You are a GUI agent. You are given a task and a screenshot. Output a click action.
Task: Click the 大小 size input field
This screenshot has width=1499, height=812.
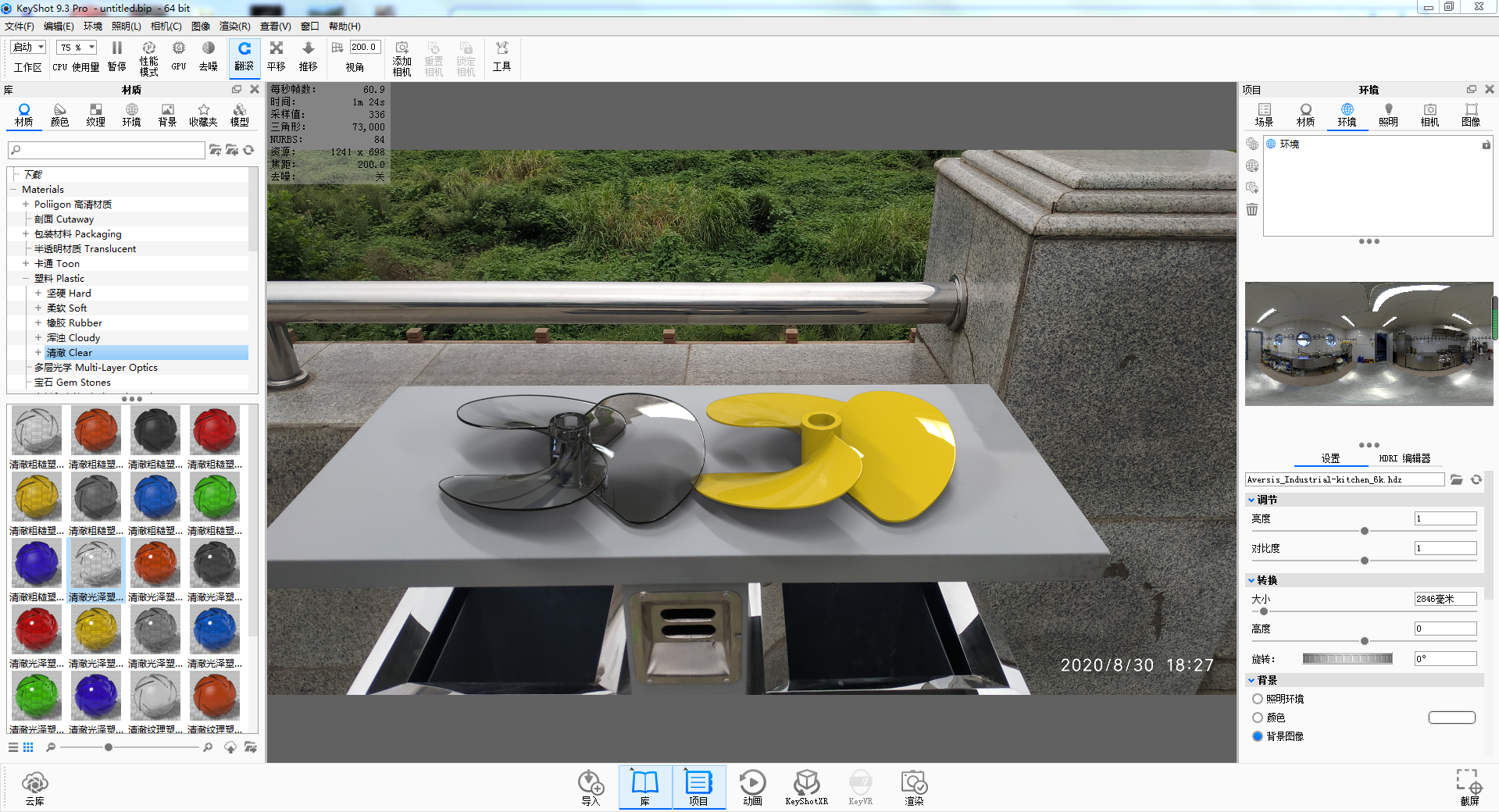pyautogui.click(x=1445, y=599)
